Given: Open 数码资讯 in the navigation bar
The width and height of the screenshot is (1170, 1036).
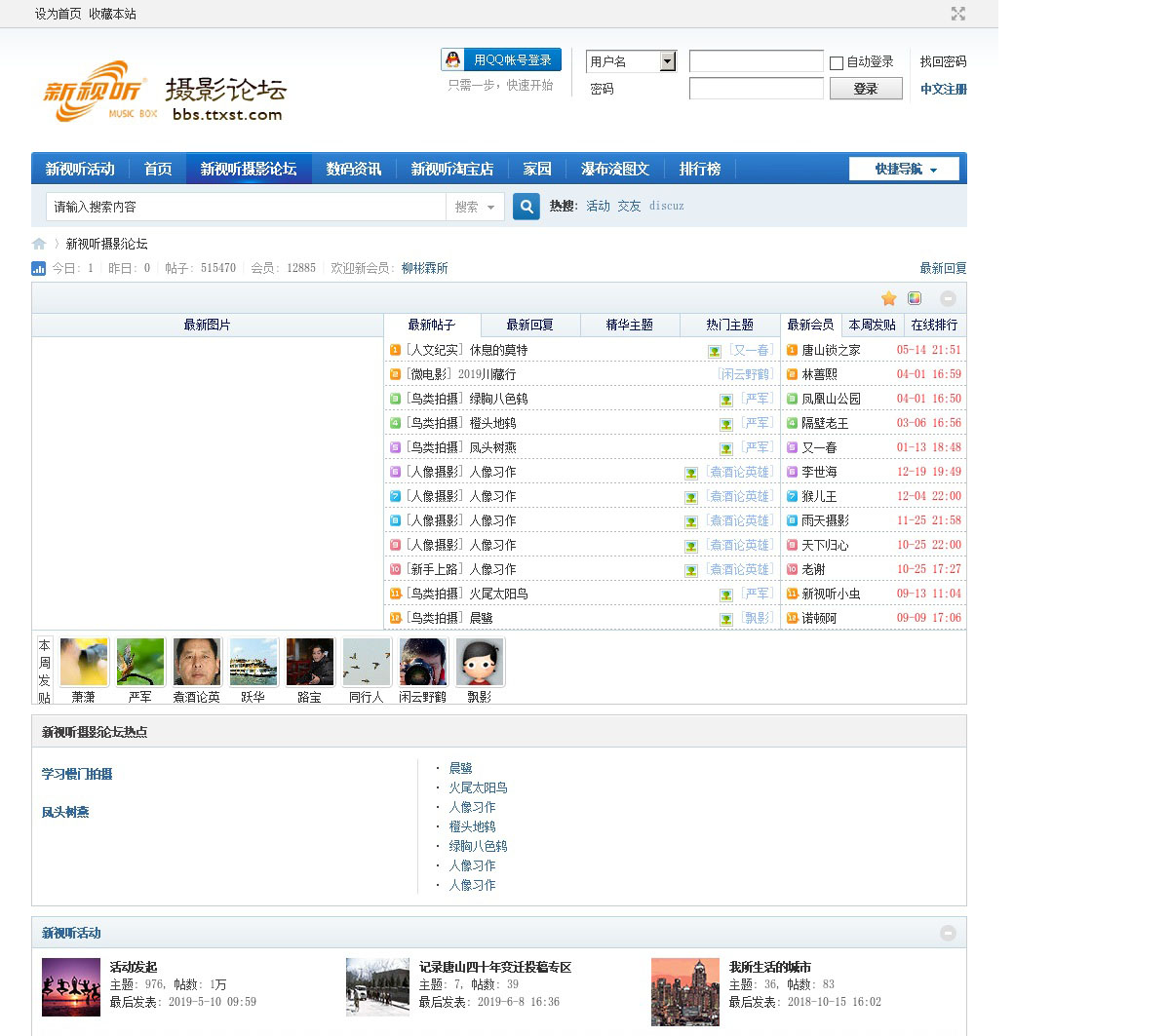Looking at the screenshot, I should coord(354,169).
